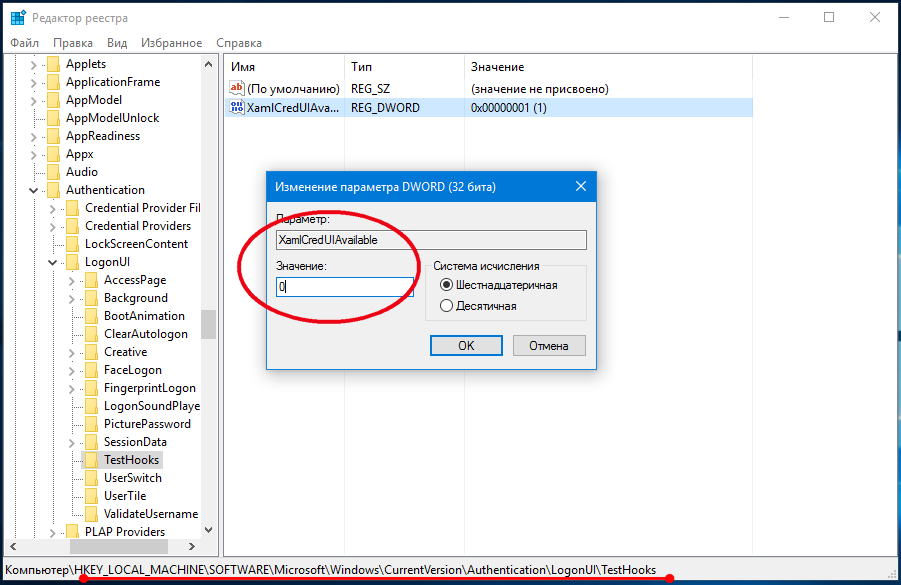Viewport: 901px width, 585px height.
Task: Click the Background folder icon
Action: coord(91,298)
